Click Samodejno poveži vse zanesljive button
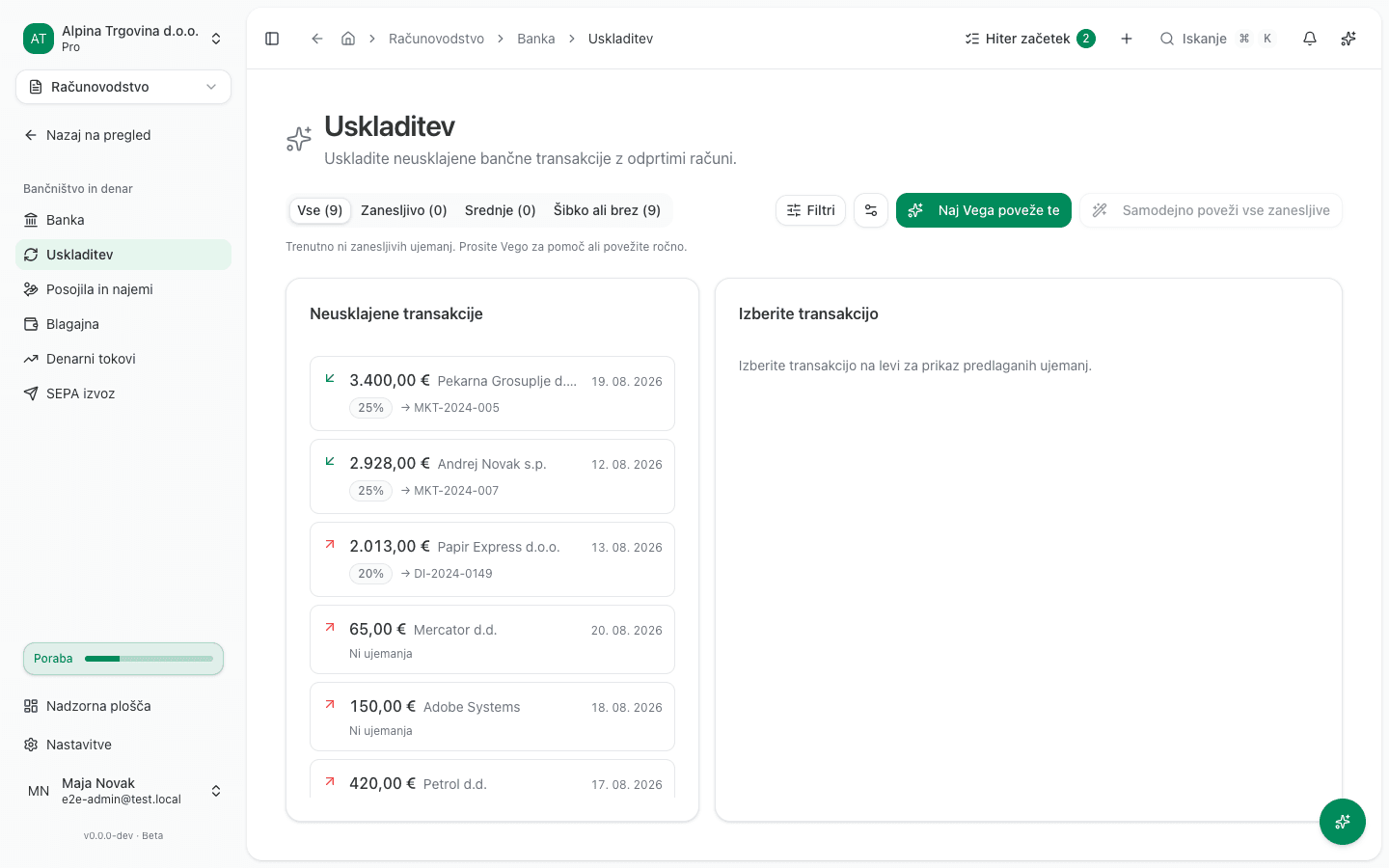Screen dimensions: 1389x868 point(1211,210)
